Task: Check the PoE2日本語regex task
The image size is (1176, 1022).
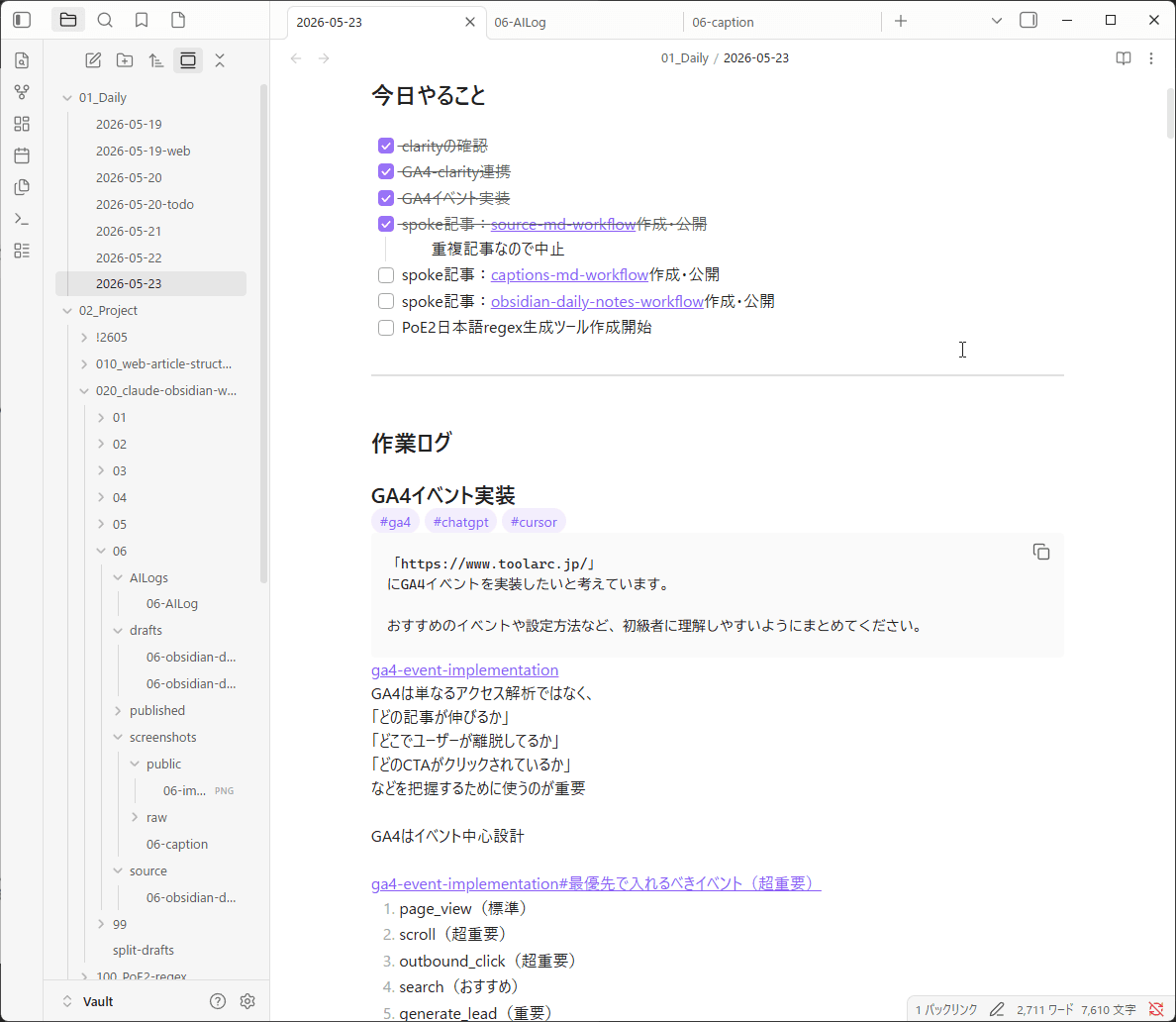Action: tap(385, 328)
